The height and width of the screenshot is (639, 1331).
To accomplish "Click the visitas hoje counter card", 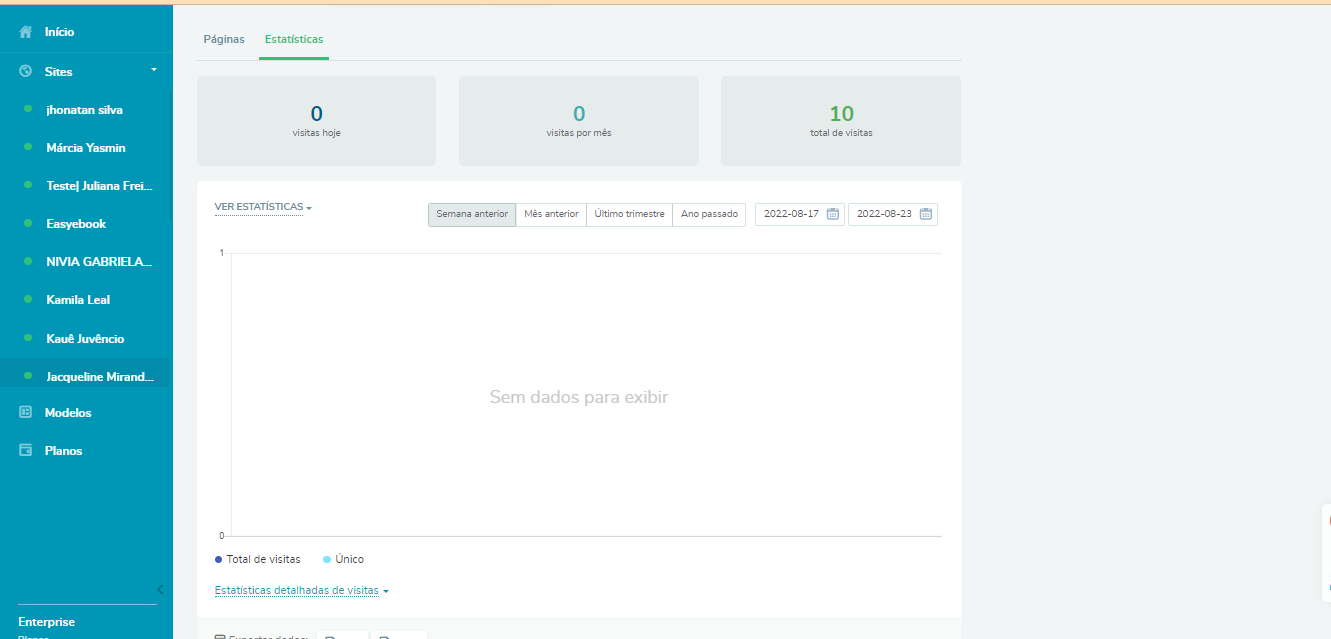I will [x=316, y=121].
